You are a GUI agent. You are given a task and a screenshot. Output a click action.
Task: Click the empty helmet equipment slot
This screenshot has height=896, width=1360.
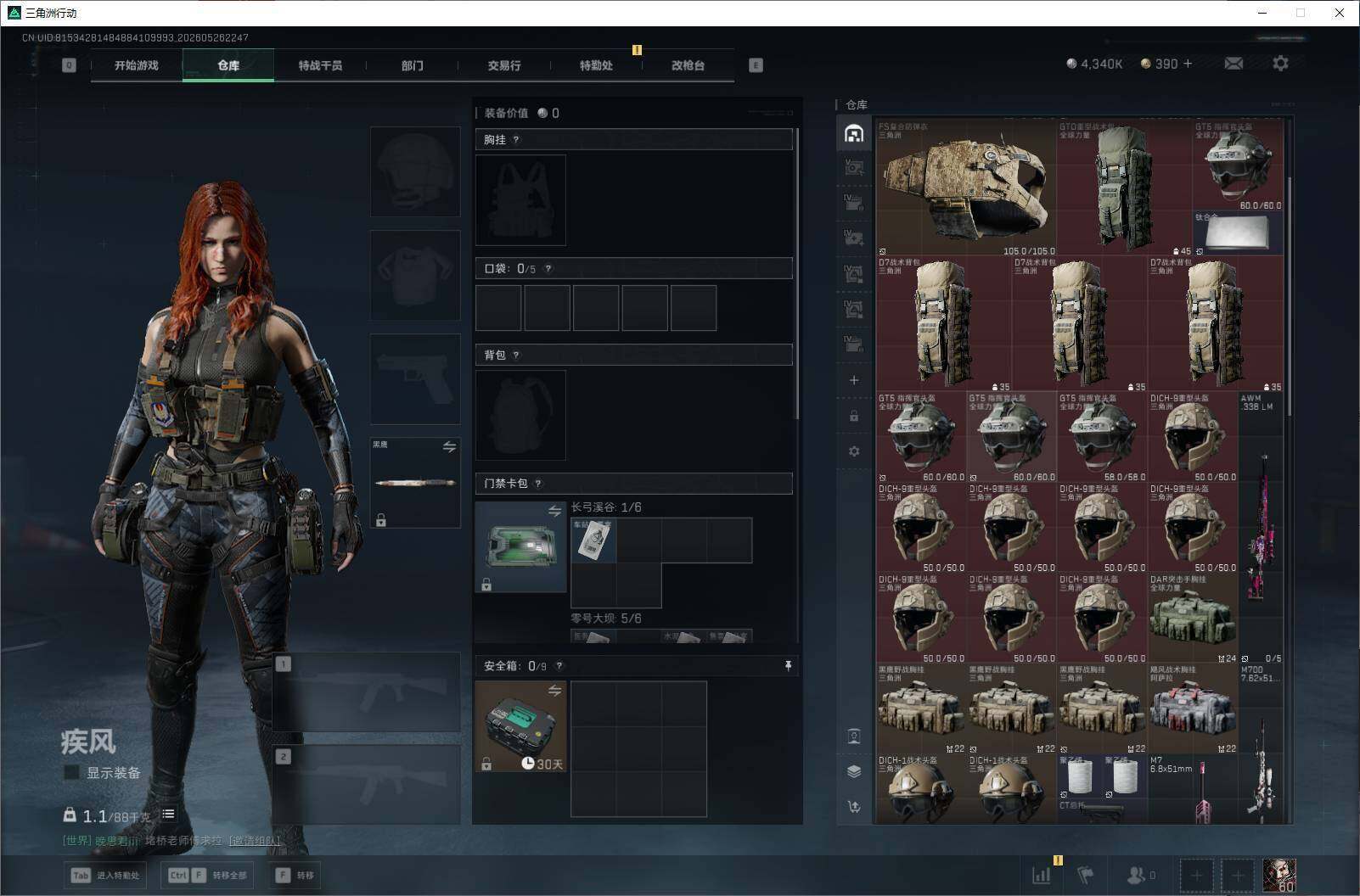coord(415,171)
